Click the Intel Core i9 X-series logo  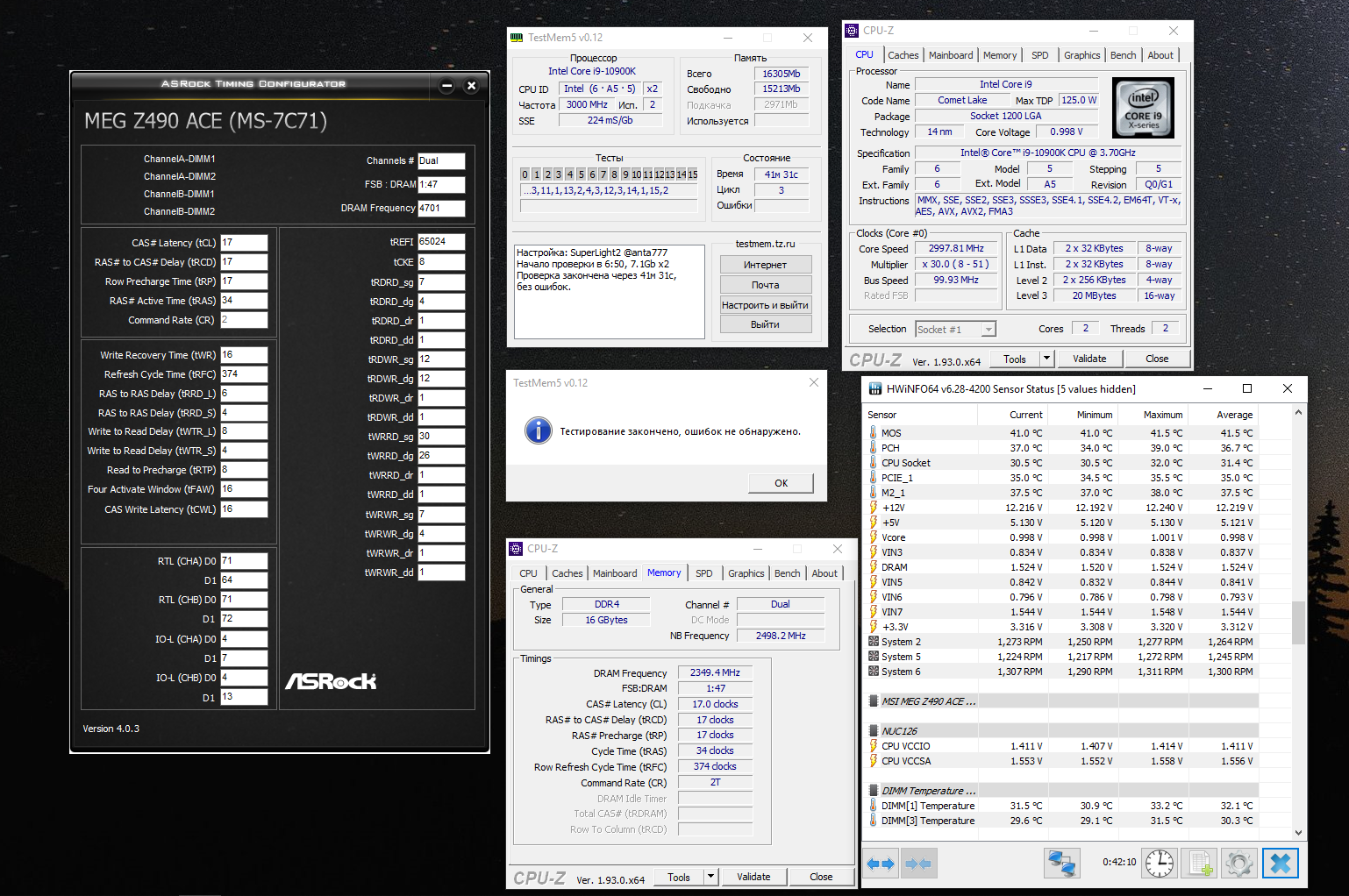tap(1143, 108)
